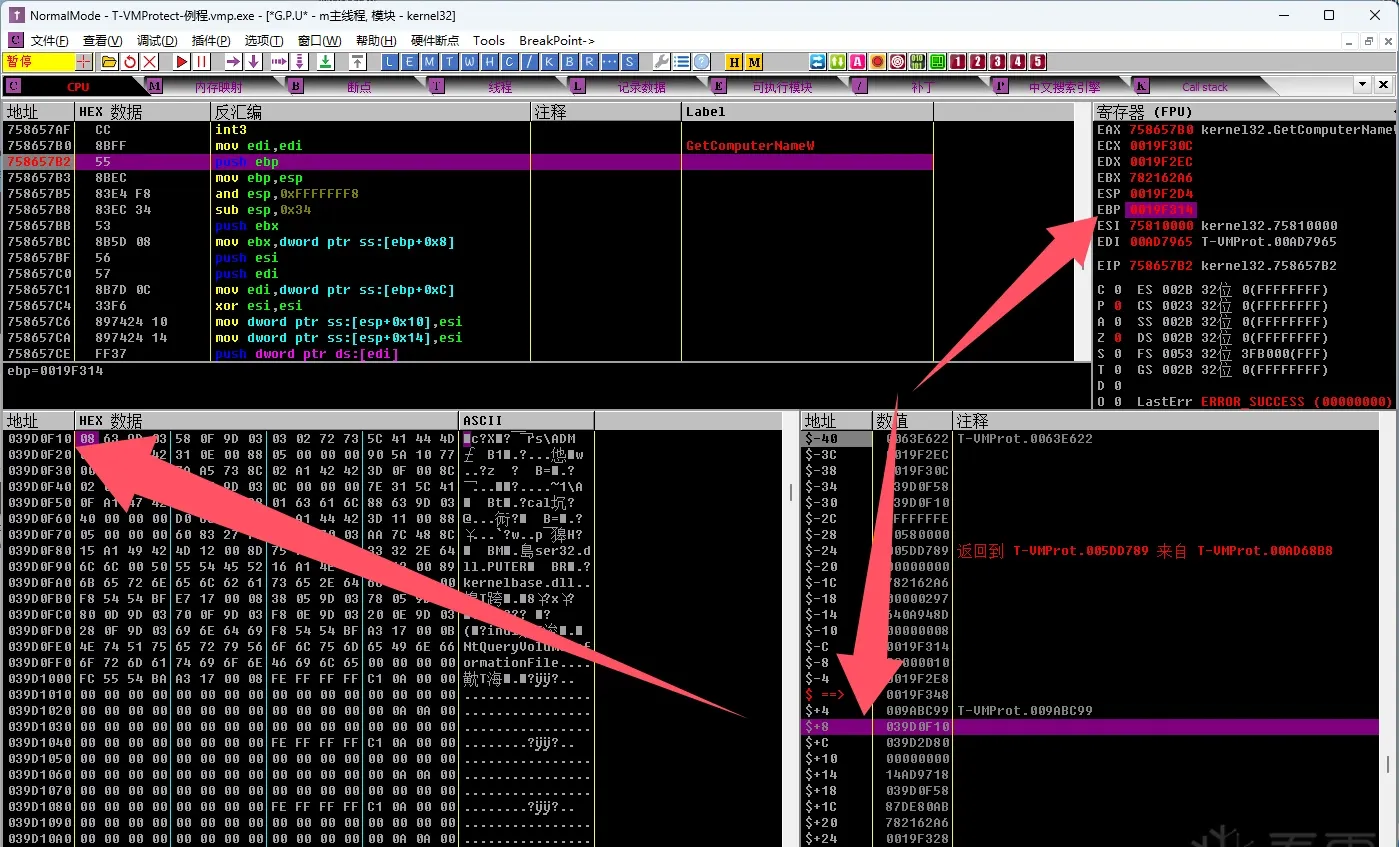Click the EBP register value 0019F314
Viewport: 1399px width, 847px height.
[1160, 210]
